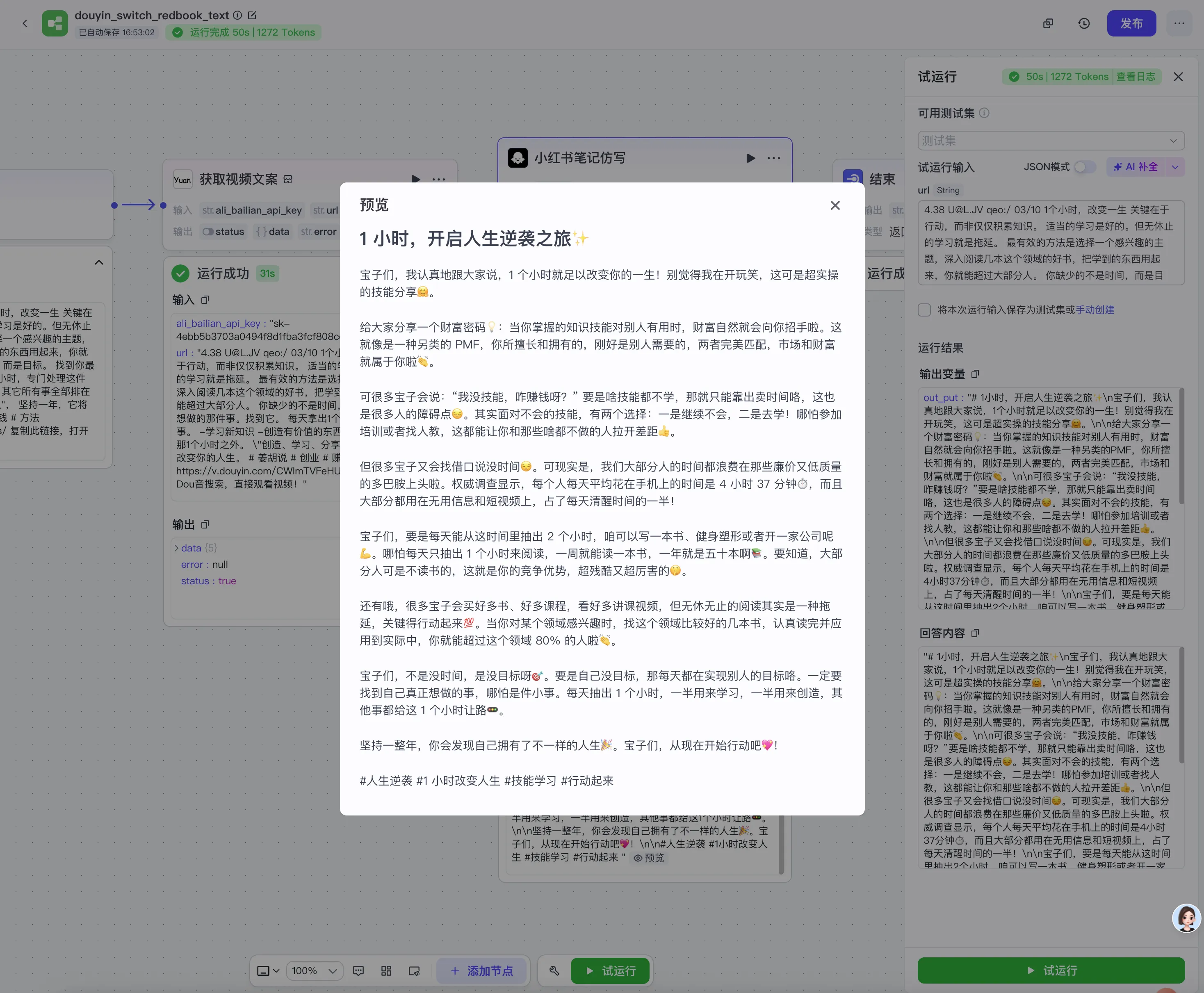Open the 测试集 dropdown
Screen dimensions: 1204x993
tap(1050, 141)
